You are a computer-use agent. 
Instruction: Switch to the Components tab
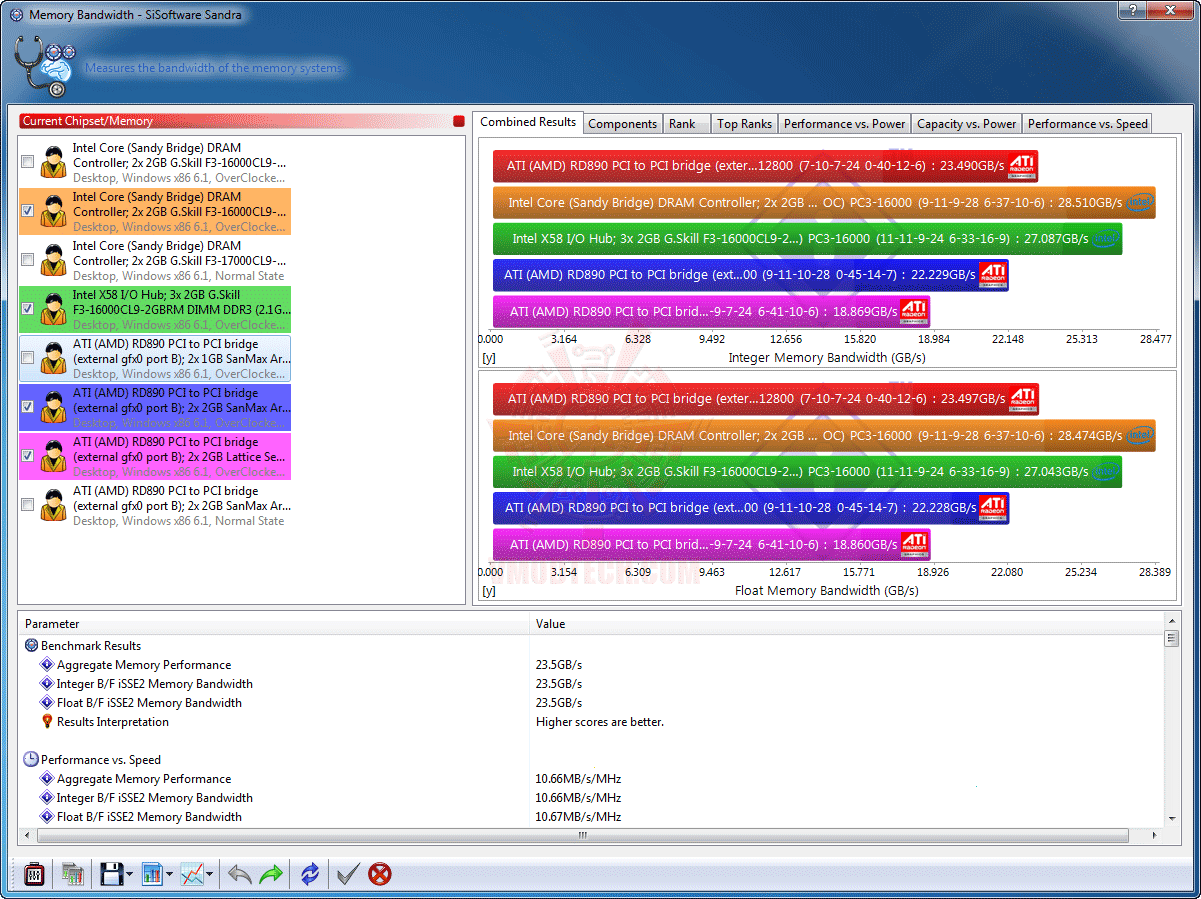623,124
